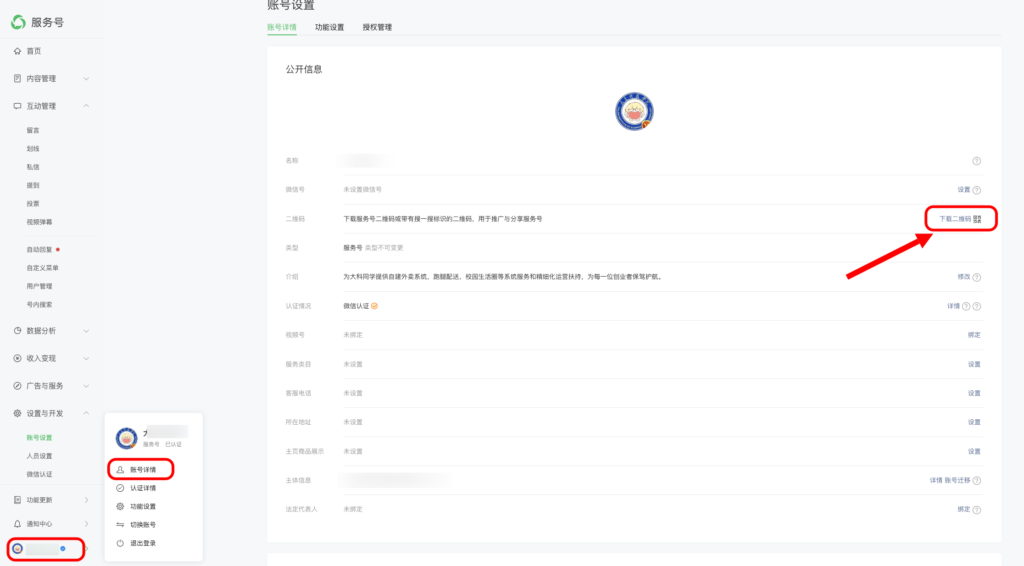Click 设置 in the 服务类目 row
The image size is (1024, 566).
[x=974, y=364]
